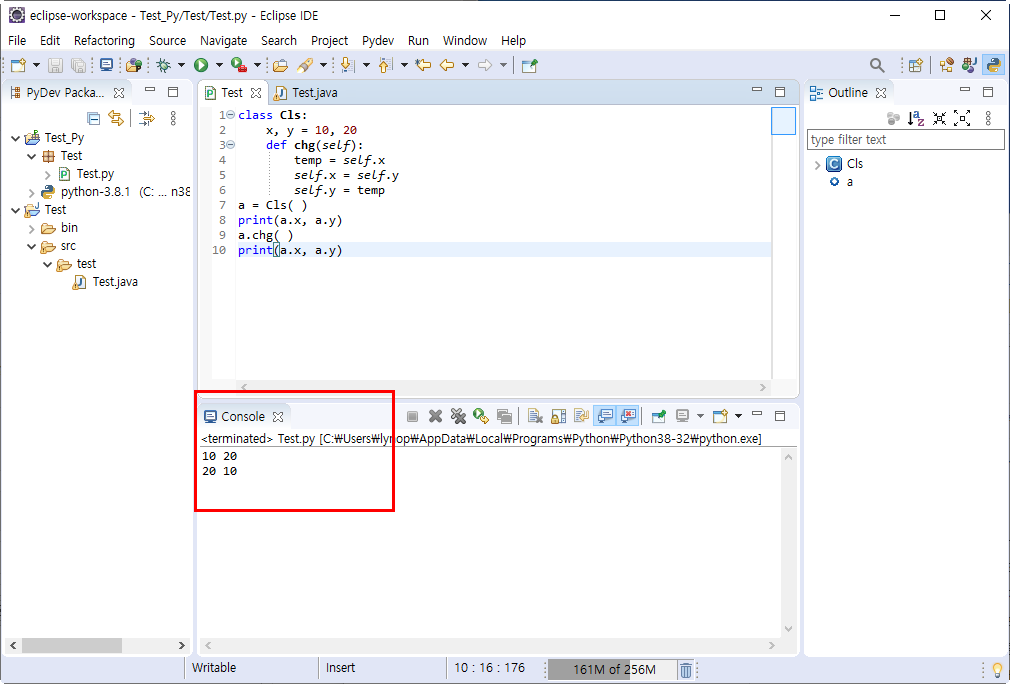Switch to the Test.java editor tab
1010x684 pixels.
tap(307, 93)
